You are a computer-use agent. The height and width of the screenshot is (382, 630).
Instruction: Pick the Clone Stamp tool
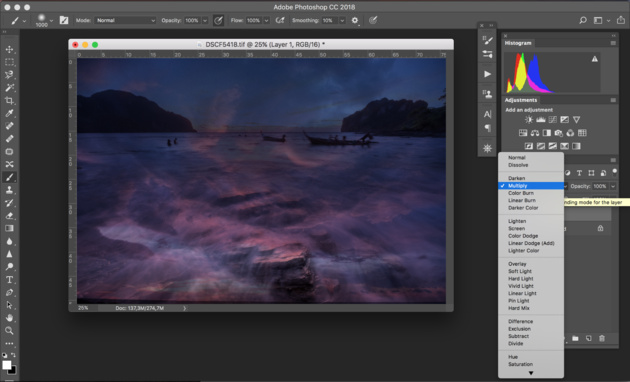pos(9,190)
